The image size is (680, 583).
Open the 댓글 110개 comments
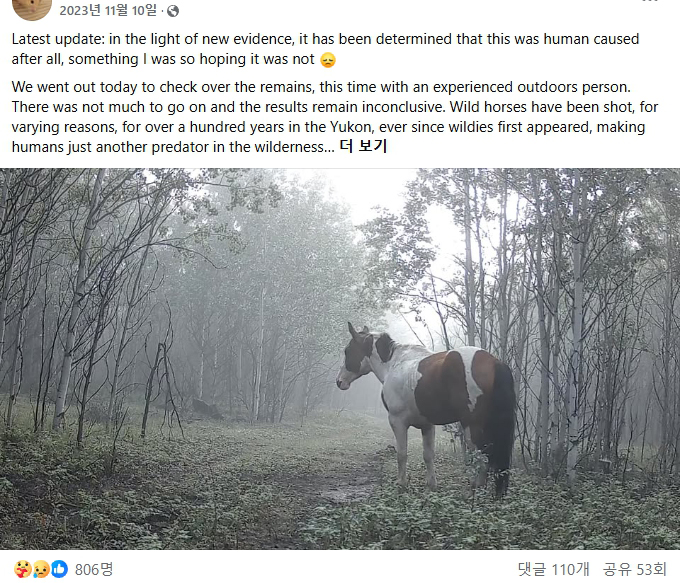553,569
